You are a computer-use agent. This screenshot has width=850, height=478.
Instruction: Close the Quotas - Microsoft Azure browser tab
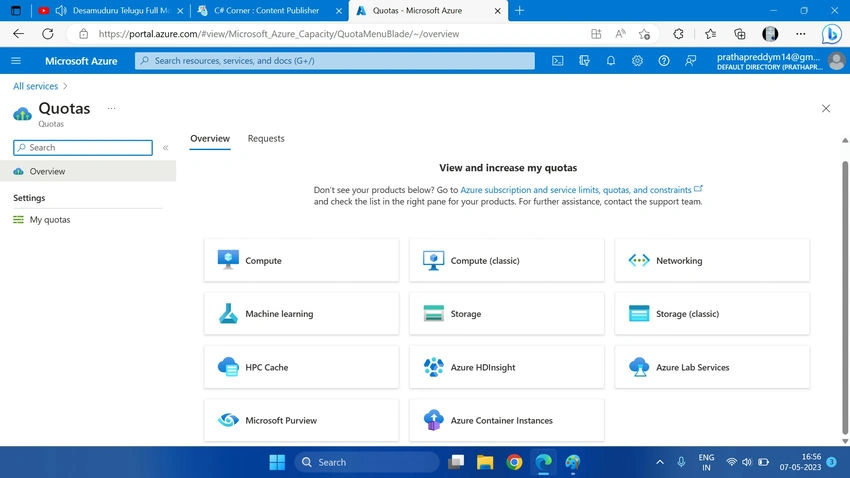click(497, 10)
